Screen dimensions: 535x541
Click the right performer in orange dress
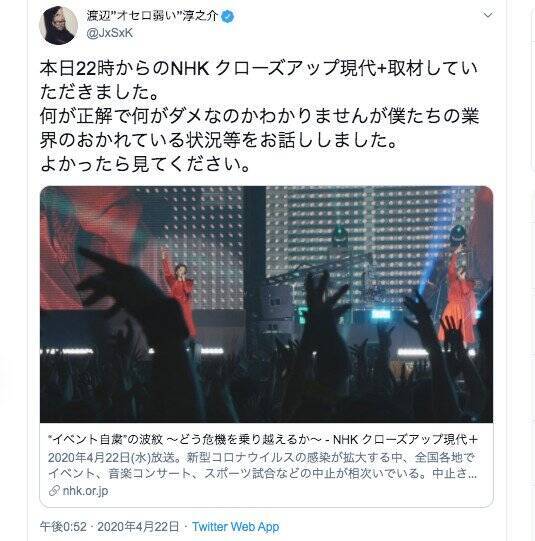460,299
